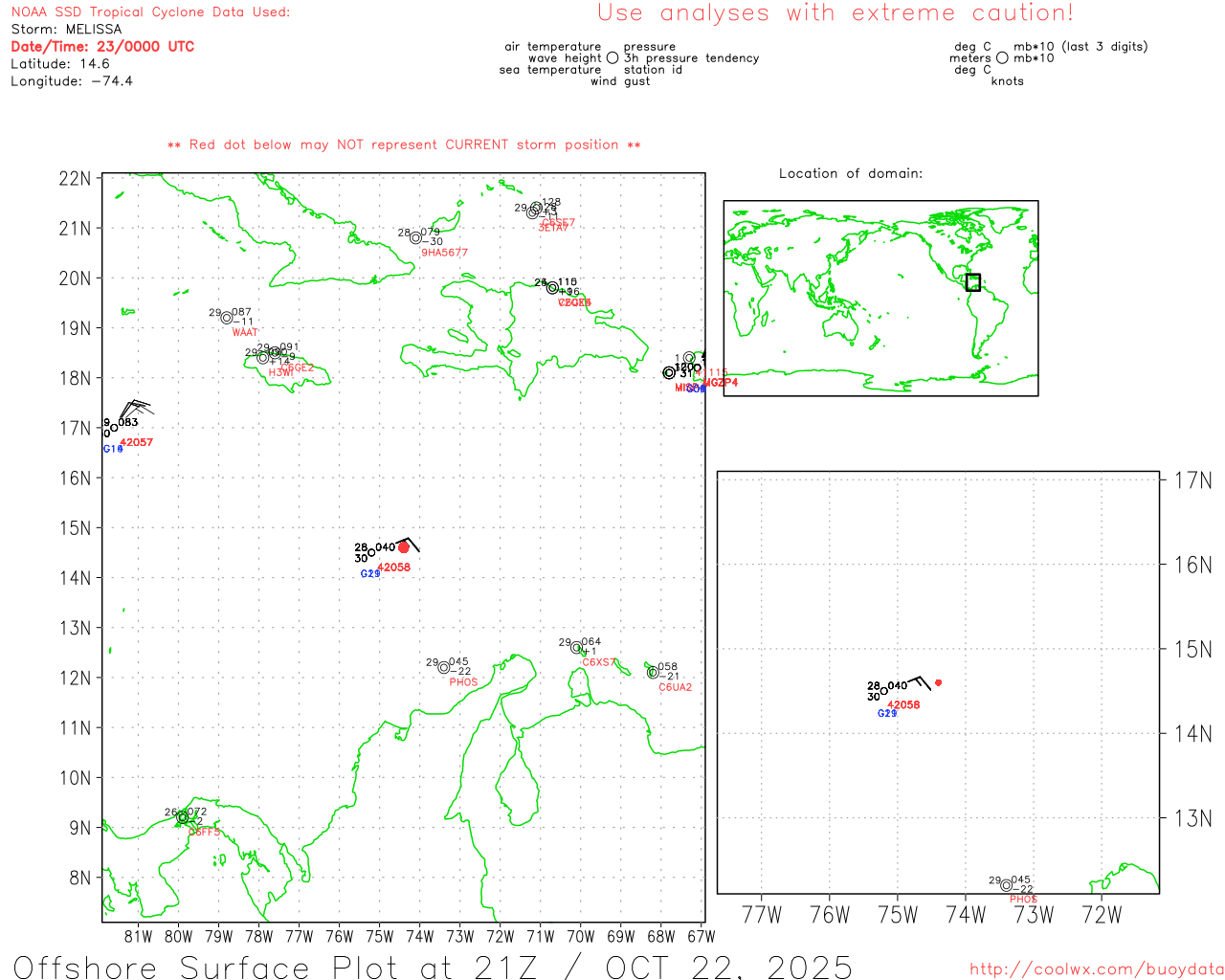Click the 3EFF5 station circle near Panama
The image size is (1225, 980).
coord(182,817)
